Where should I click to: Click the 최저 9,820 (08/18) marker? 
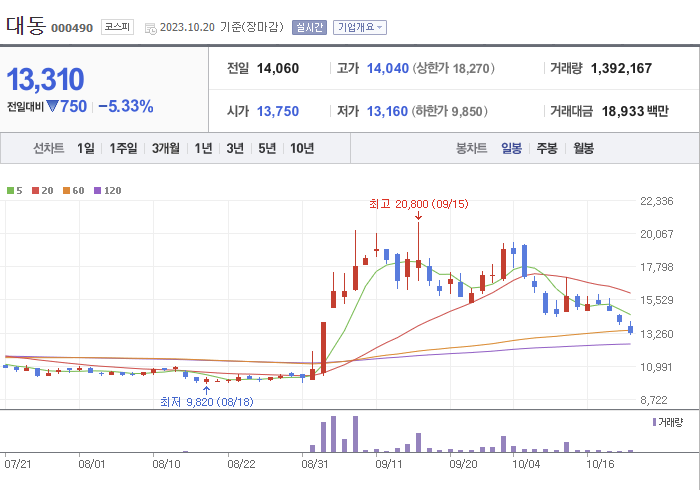click(x=207, y=402)
